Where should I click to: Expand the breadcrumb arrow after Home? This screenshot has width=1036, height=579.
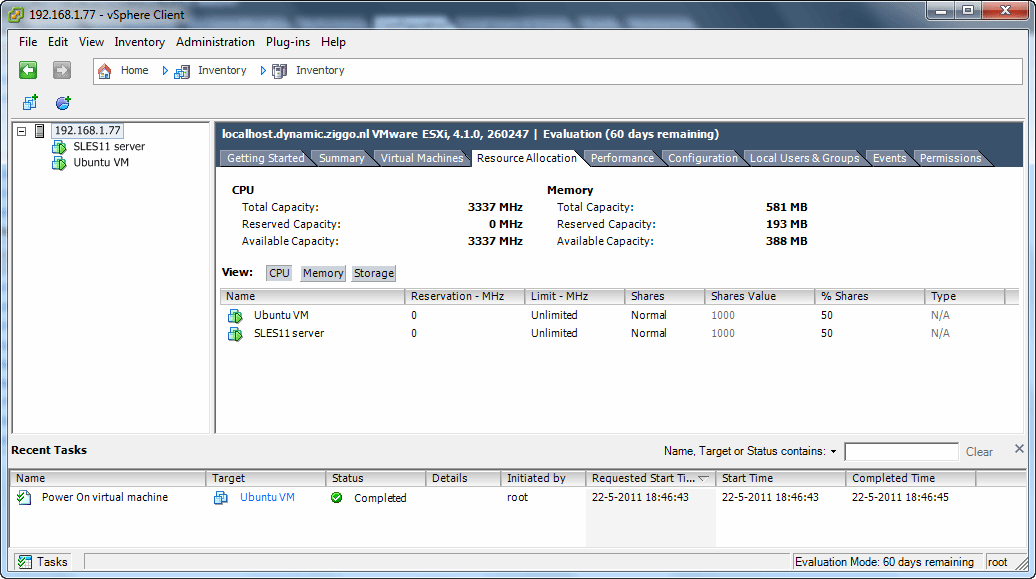165,71
